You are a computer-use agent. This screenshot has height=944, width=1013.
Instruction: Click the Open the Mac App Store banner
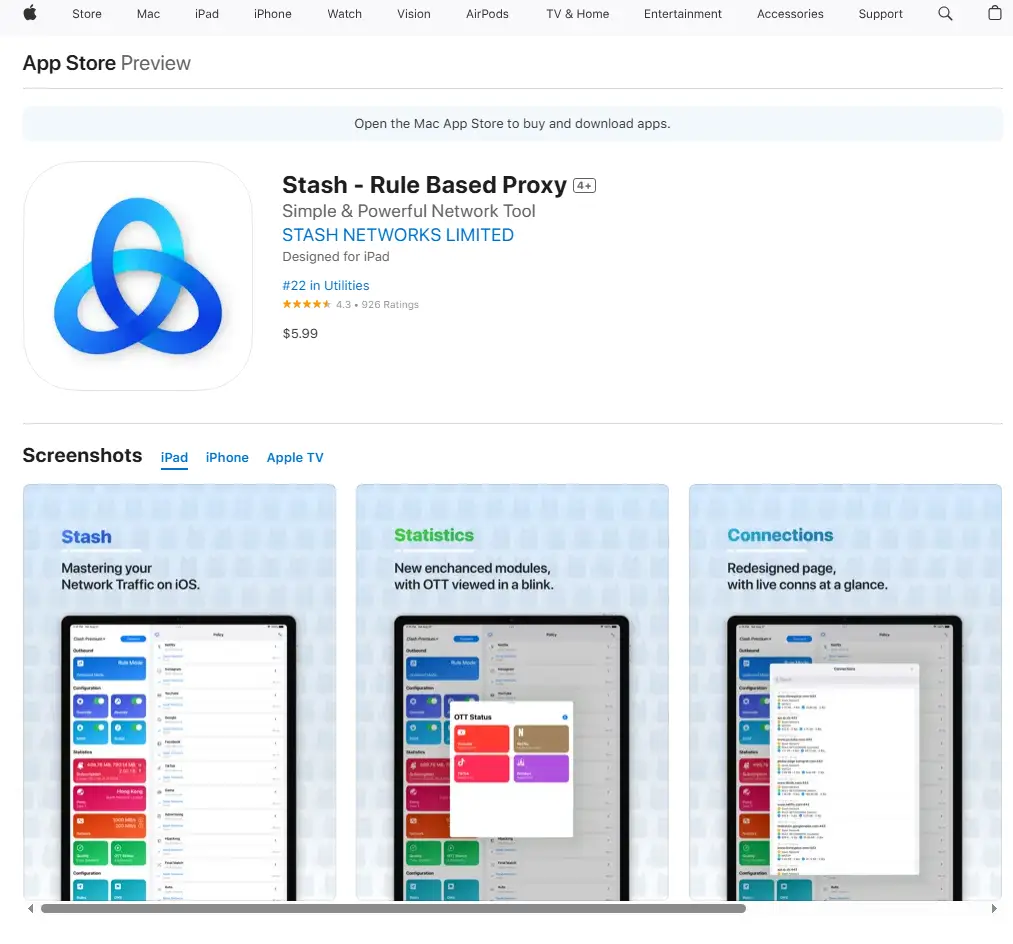pos(512,123)
